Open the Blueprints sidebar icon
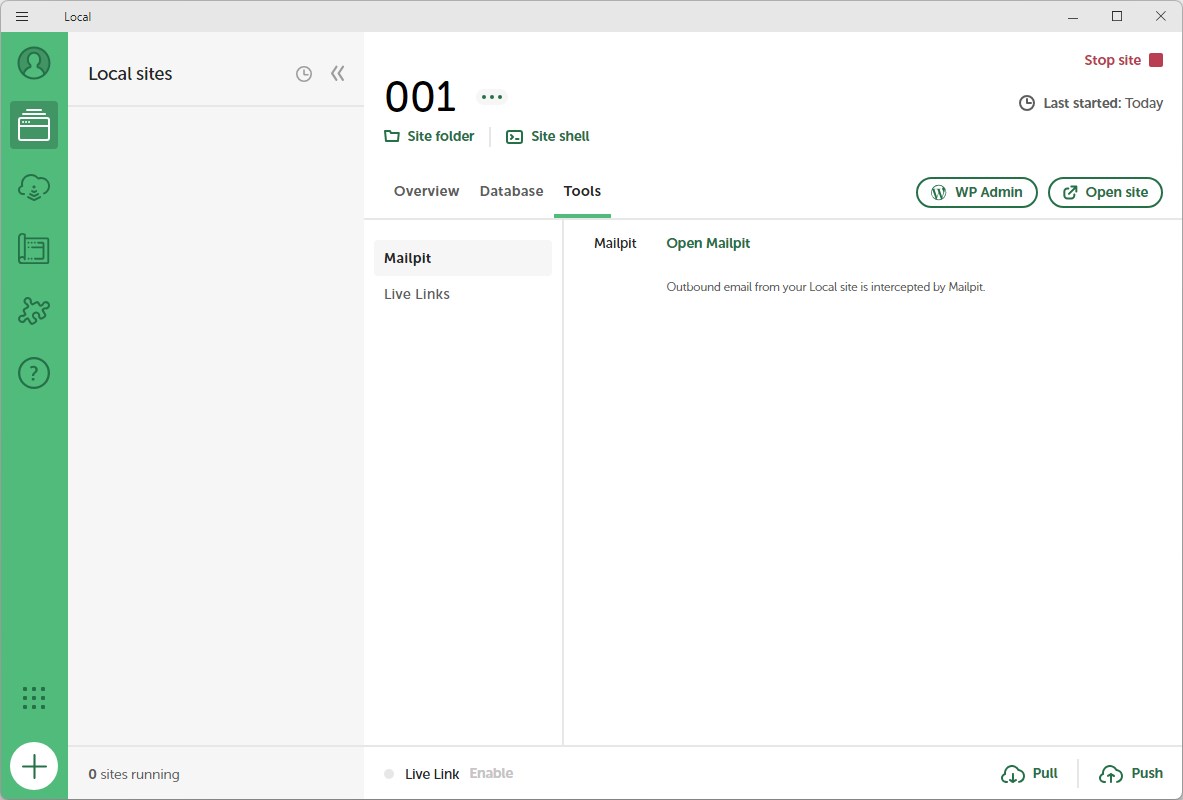The image size is (1183, 800). tap(34, 249)
